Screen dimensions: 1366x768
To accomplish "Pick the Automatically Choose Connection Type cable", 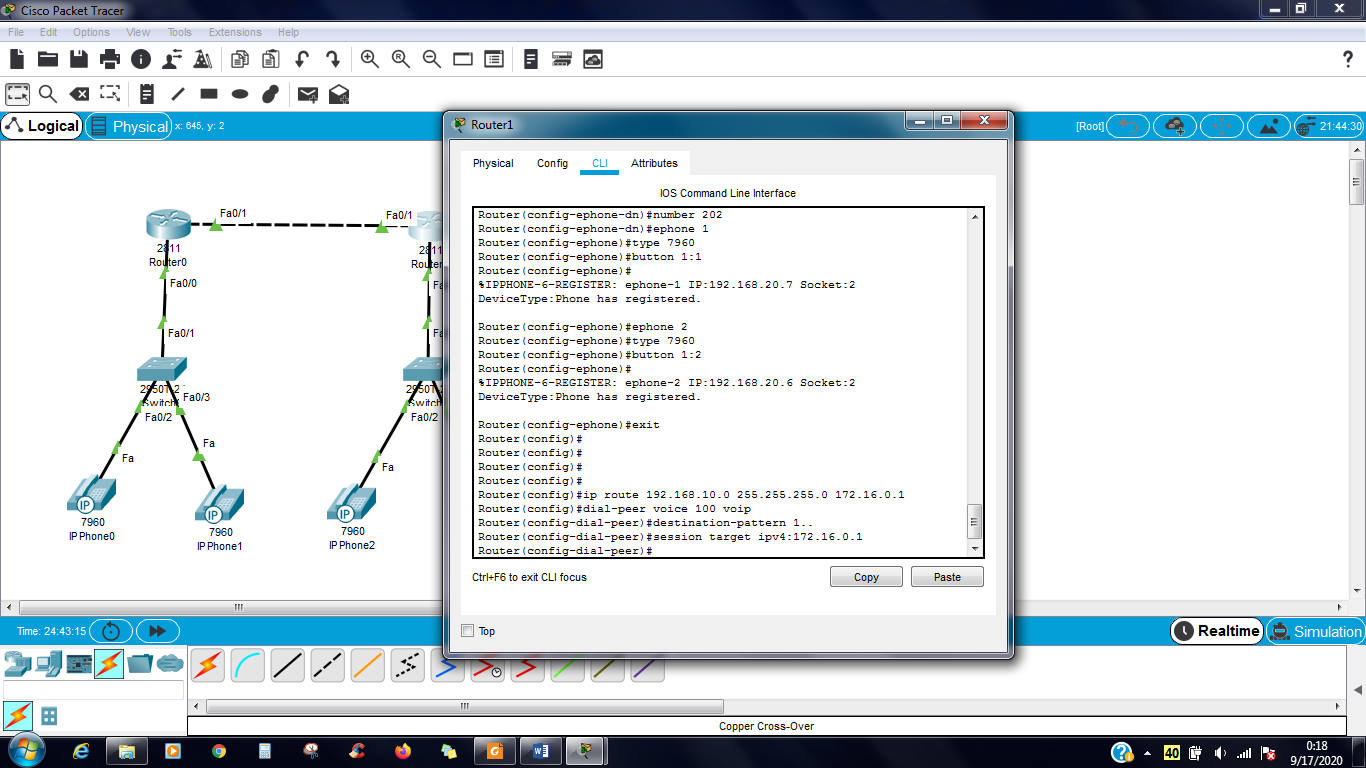I will coord(208,665).
